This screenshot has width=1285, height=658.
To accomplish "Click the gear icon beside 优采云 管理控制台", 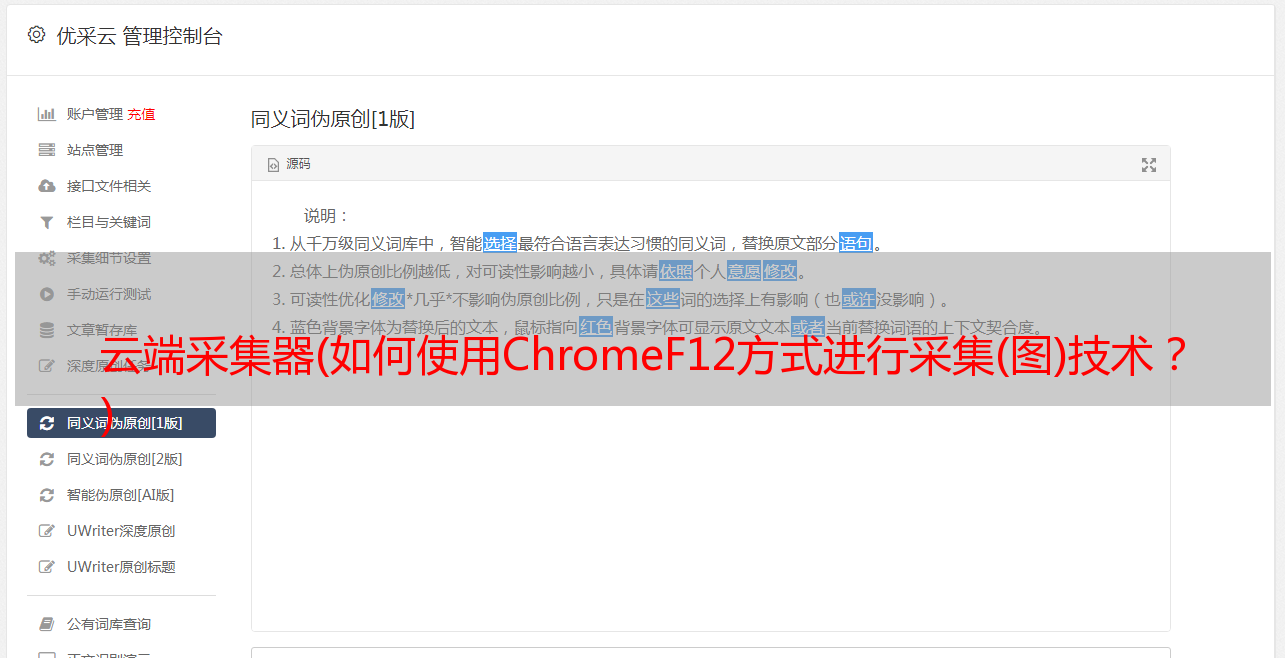I will coord(37,35).
